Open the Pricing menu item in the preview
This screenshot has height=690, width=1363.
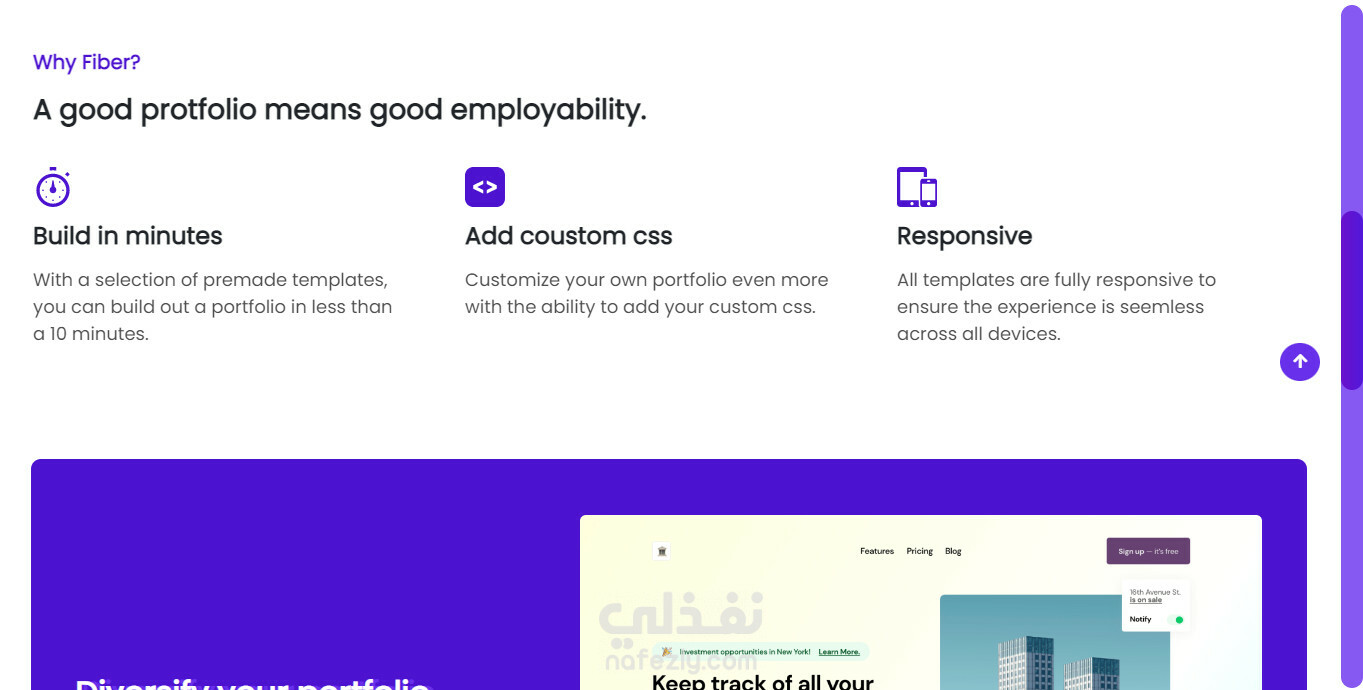(920, 551)
